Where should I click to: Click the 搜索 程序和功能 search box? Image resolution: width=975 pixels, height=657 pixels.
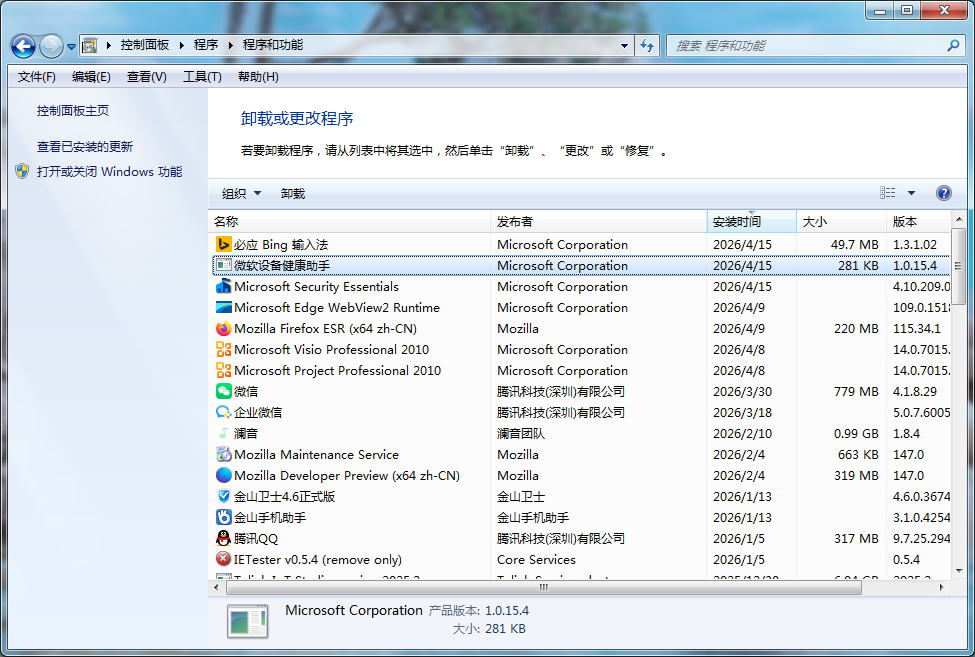click(805, 46)
